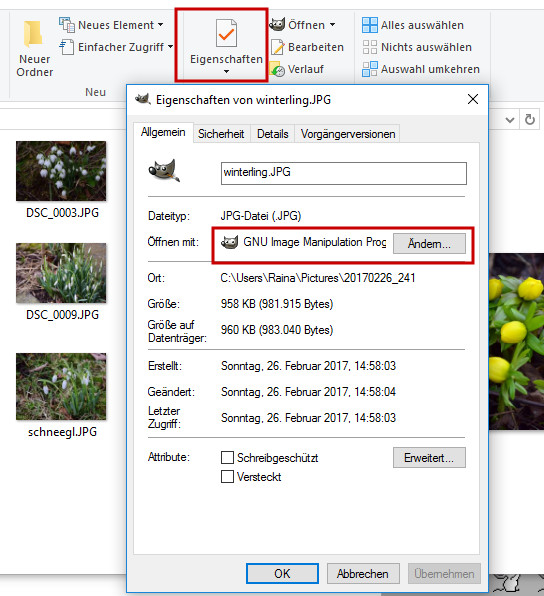Click Alles auswählen text
The height and width of the screenshot is (596, 544).
coord(422,25)
